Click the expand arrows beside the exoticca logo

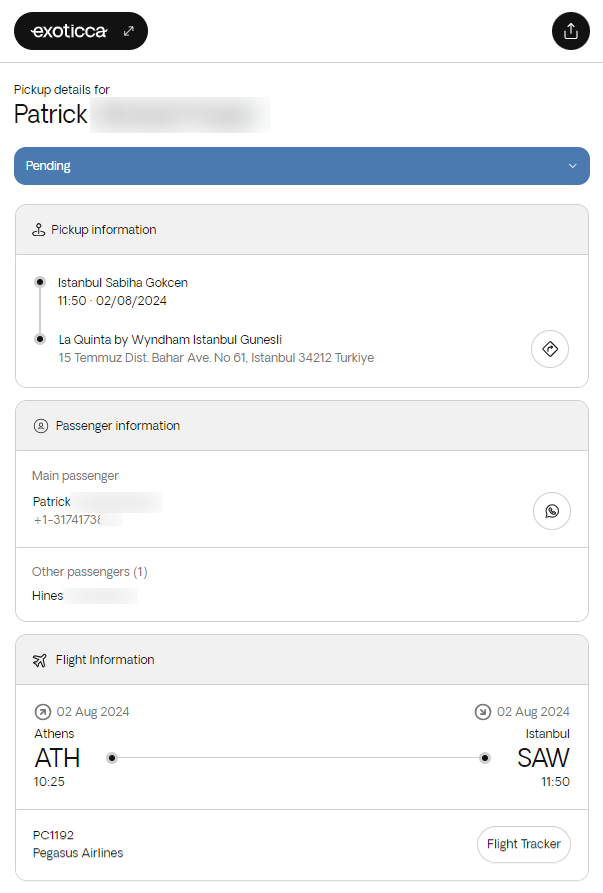point(128,31)
